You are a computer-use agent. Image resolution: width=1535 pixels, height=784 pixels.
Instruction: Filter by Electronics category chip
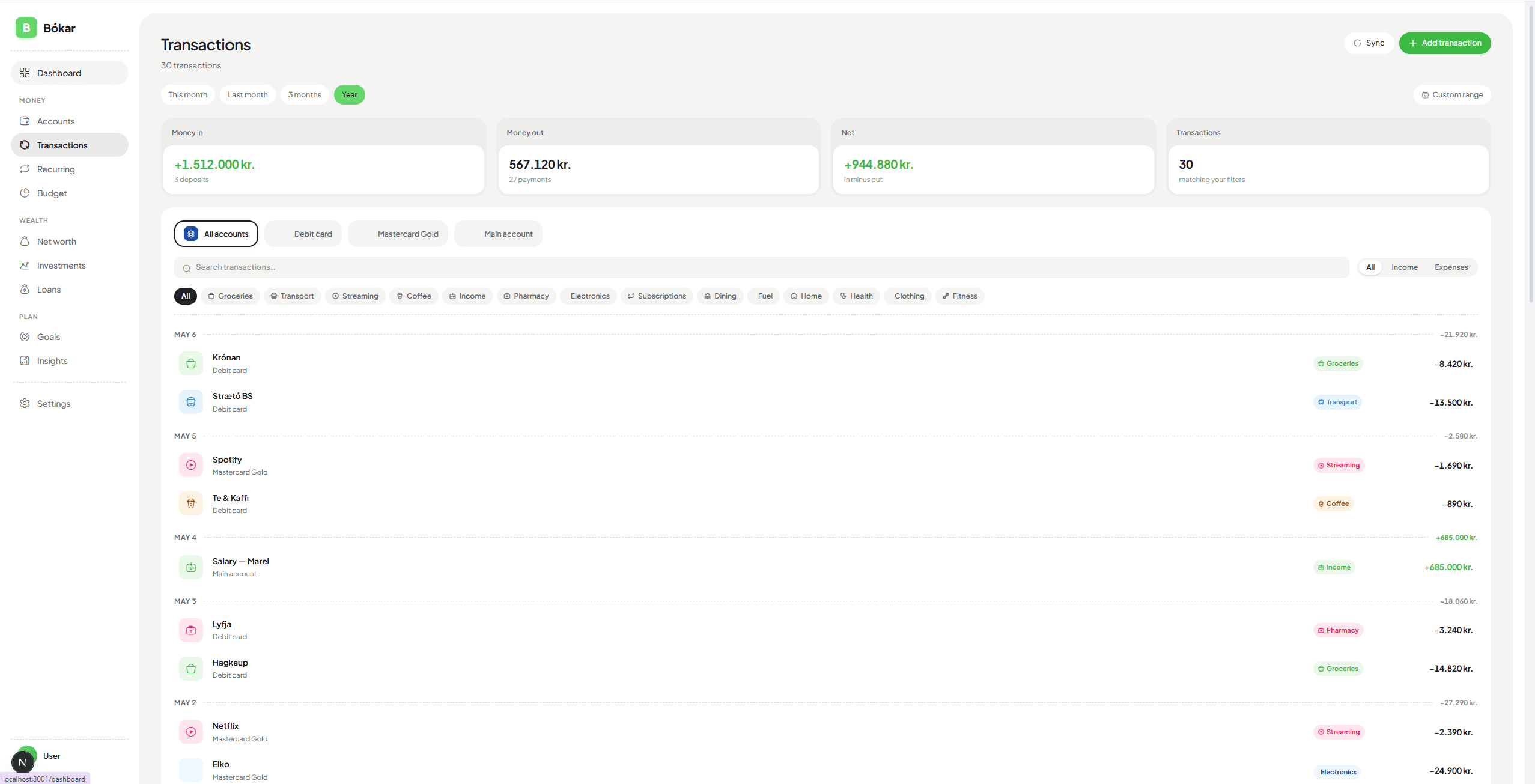click(588, 296)
